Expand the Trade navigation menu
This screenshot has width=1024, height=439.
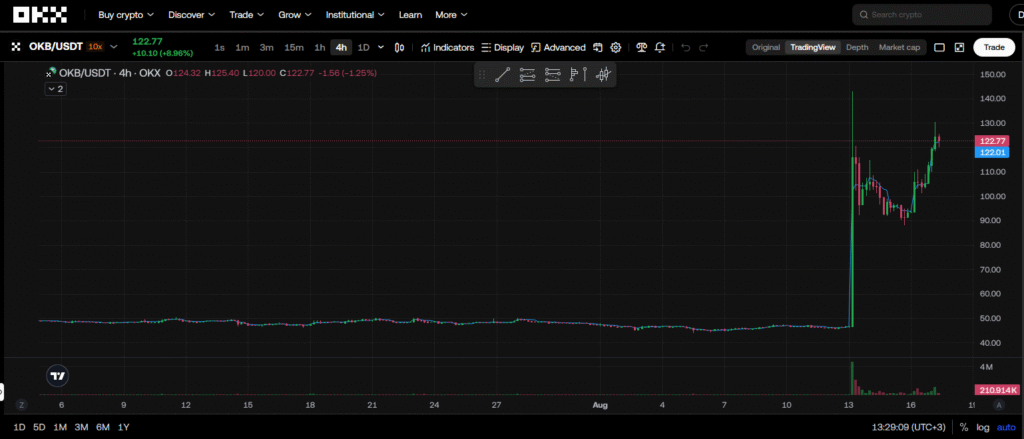click(x=247, y=14)
